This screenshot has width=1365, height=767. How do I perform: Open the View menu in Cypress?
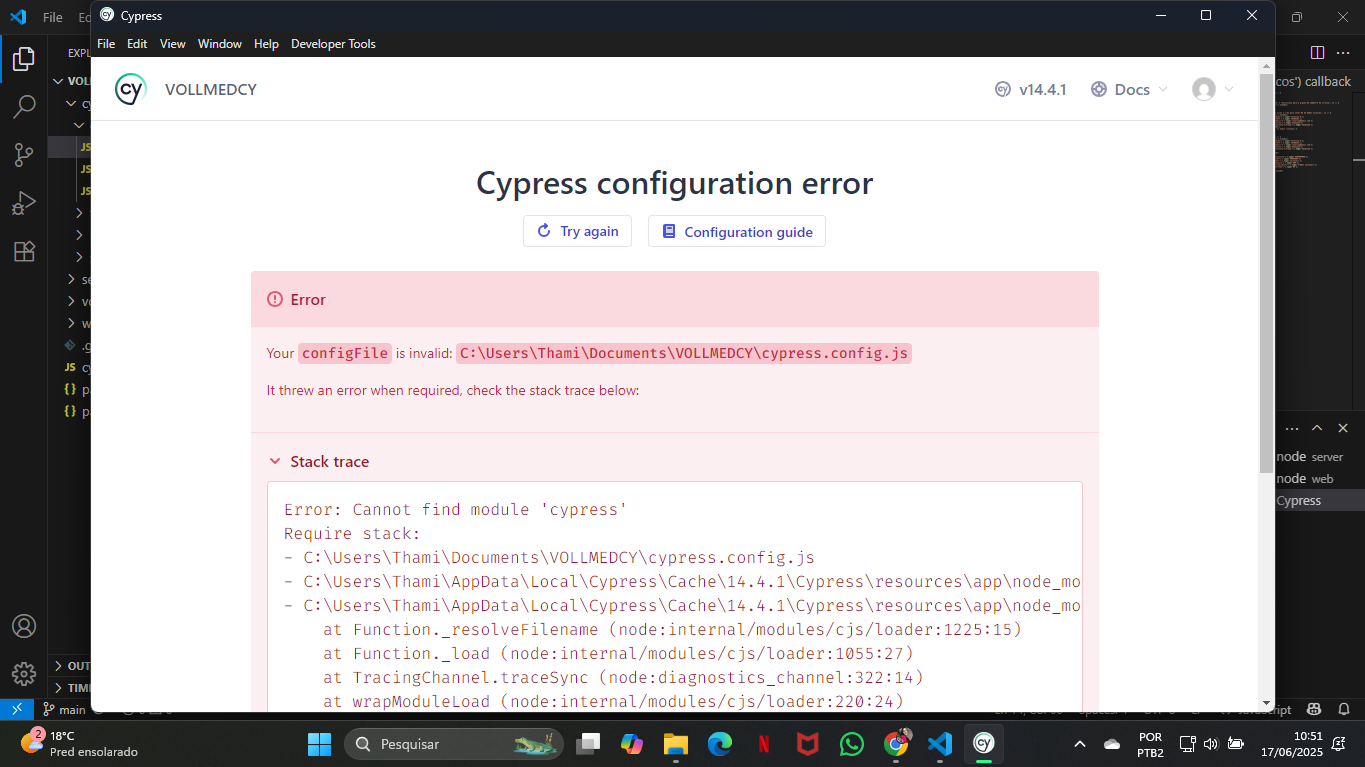tap(173, 43)
